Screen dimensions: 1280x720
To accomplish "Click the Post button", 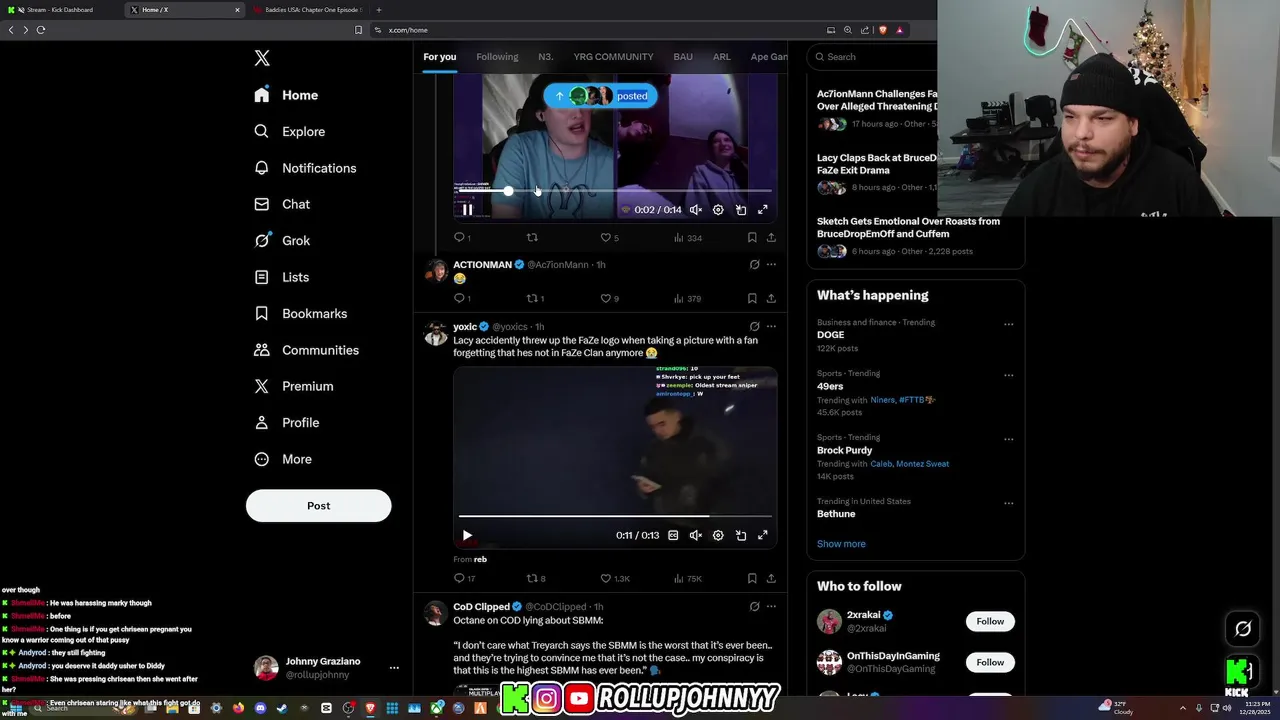I will tap(318, 505).
